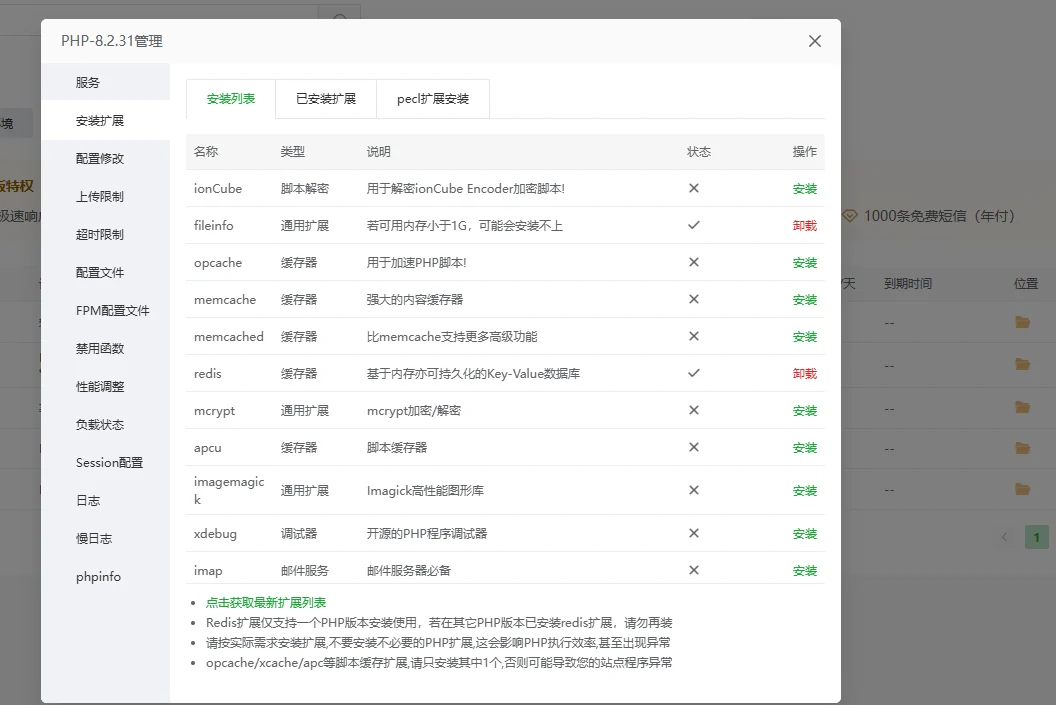The width and height of the screenshot is (1056, 705).
Task: Click the X status icon for apcu
Action: (x=694, y=447)
